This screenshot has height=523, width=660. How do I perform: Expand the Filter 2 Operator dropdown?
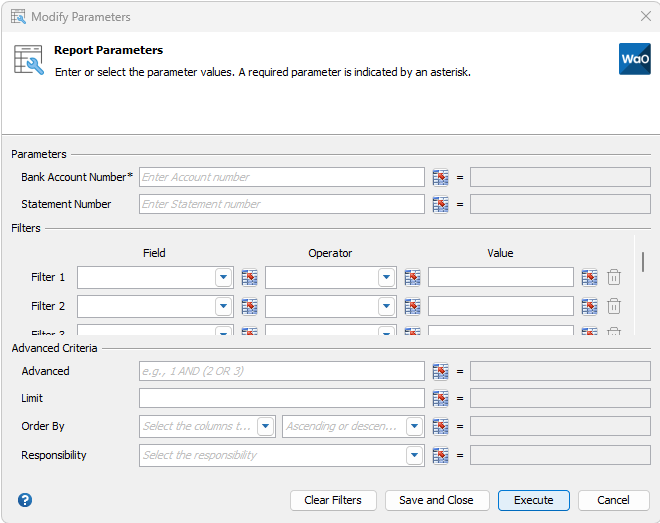coord(386,306)
